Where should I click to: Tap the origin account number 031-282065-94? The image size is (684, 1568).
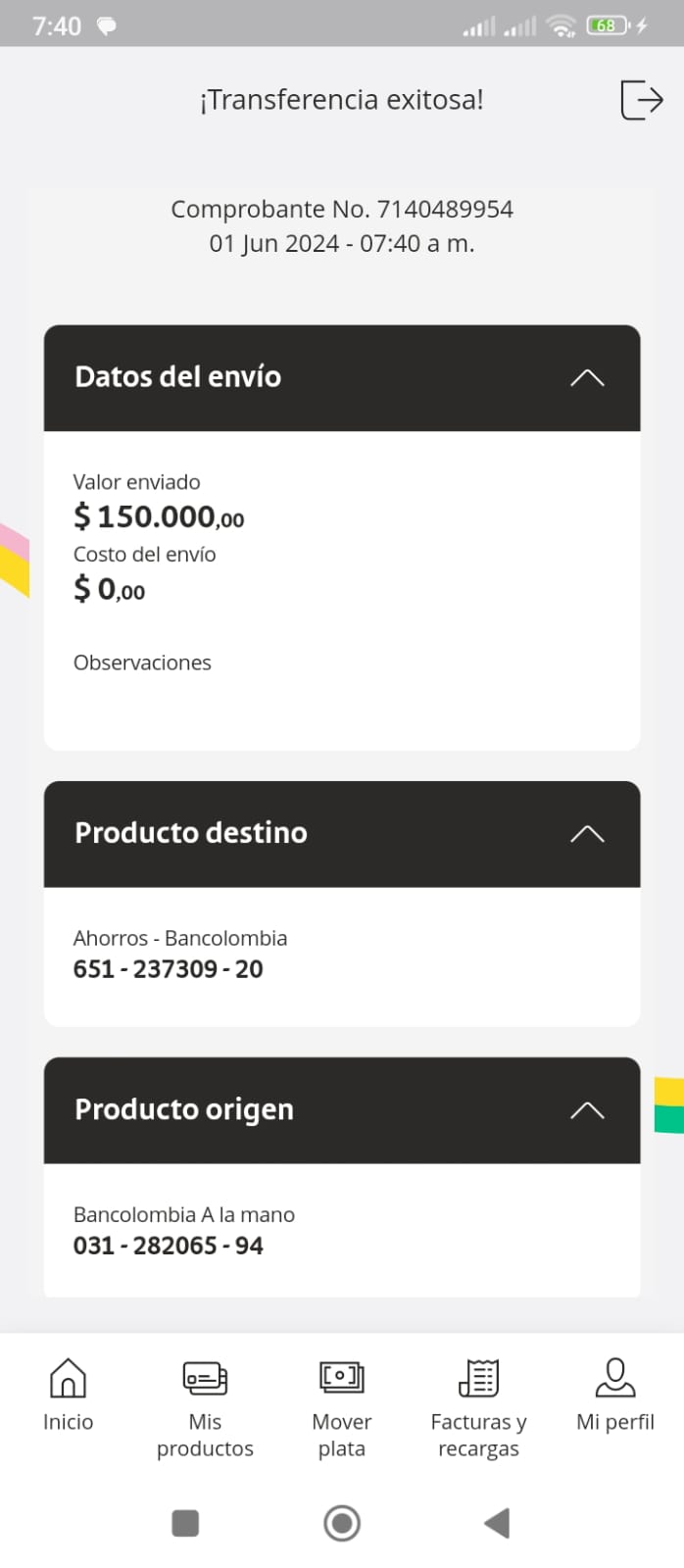[x=169, y=1246]
